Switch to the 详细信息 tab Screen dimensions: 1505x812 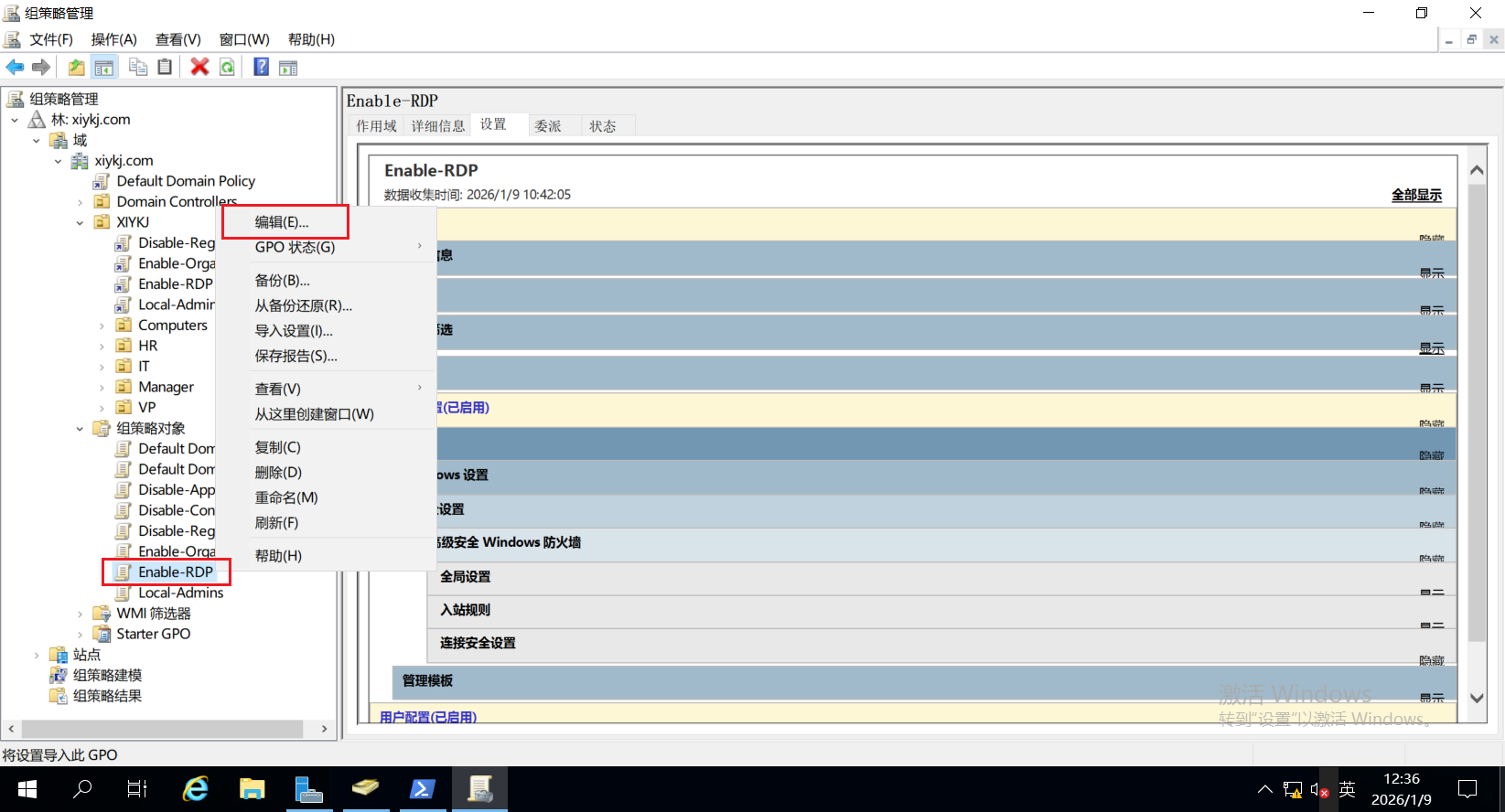point(438,126)
